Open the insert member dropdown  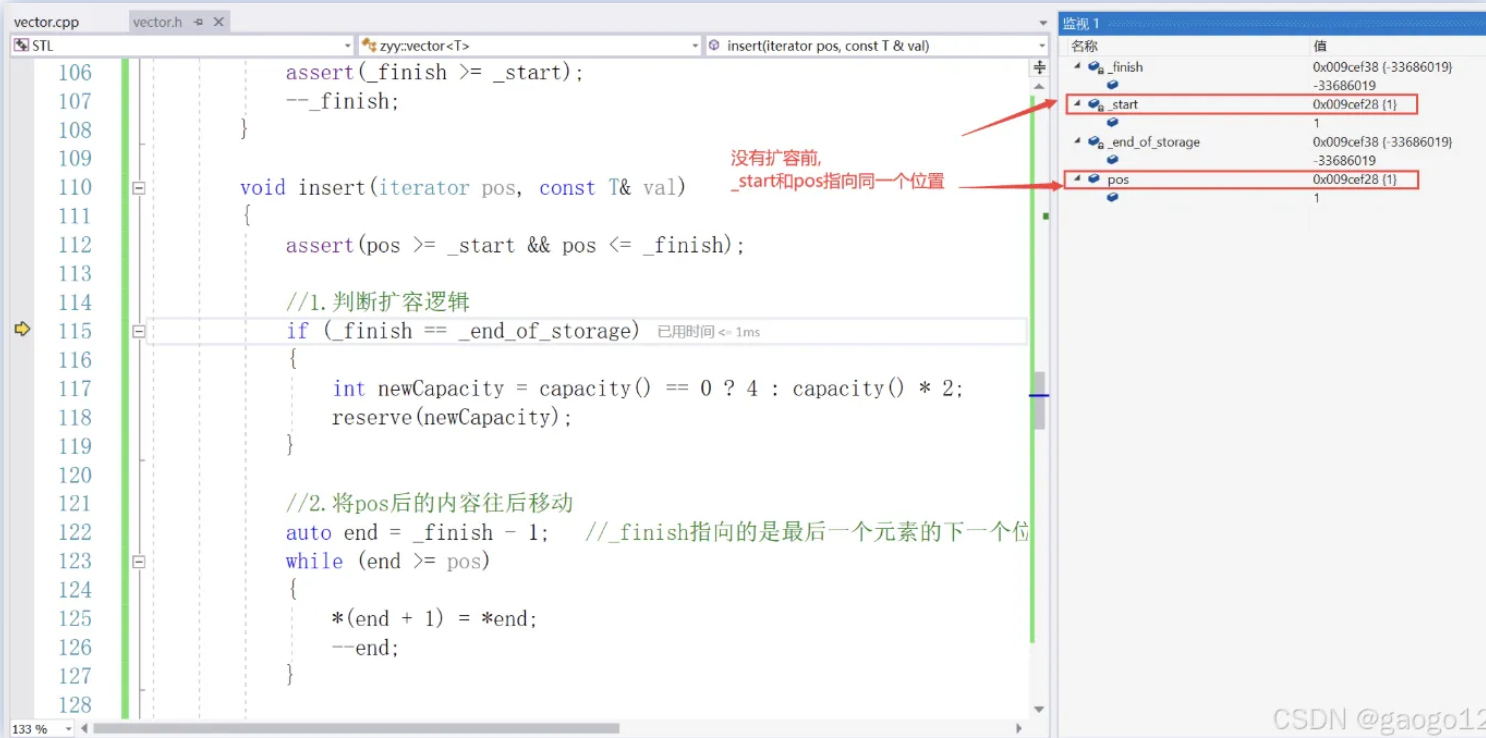(1041, 46)
